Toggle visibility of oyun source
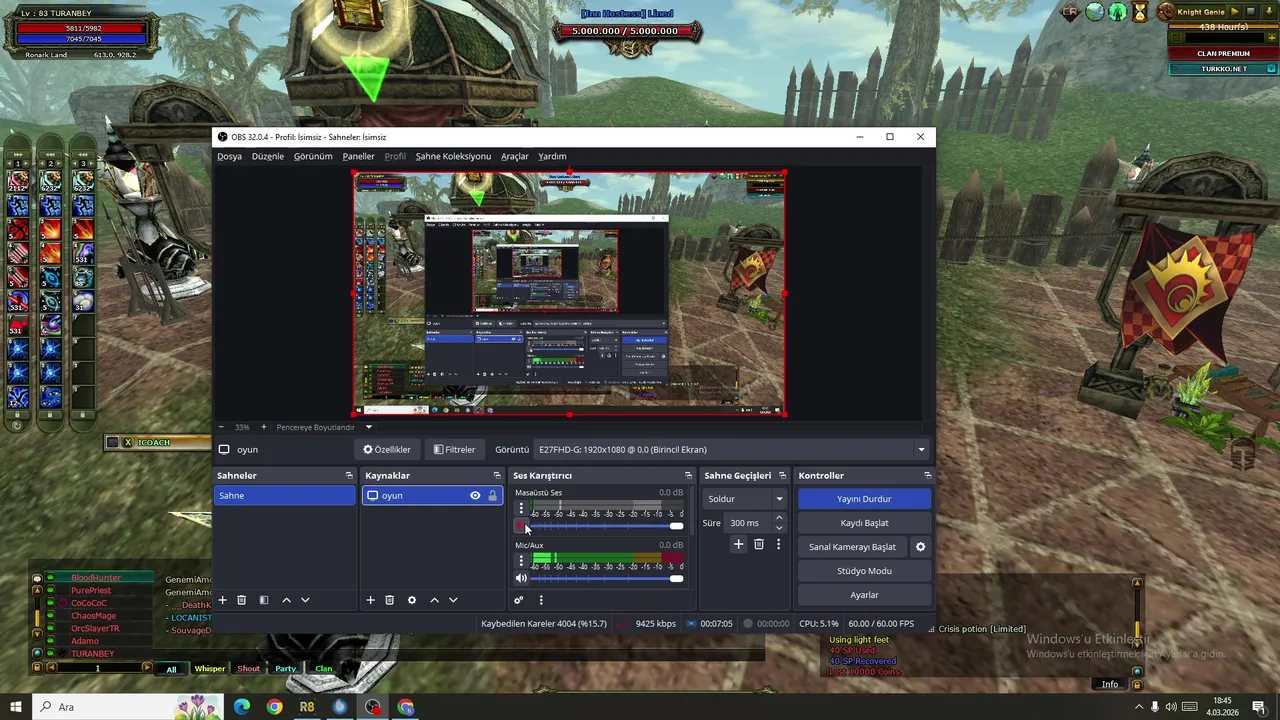 [x=475, y=495]
